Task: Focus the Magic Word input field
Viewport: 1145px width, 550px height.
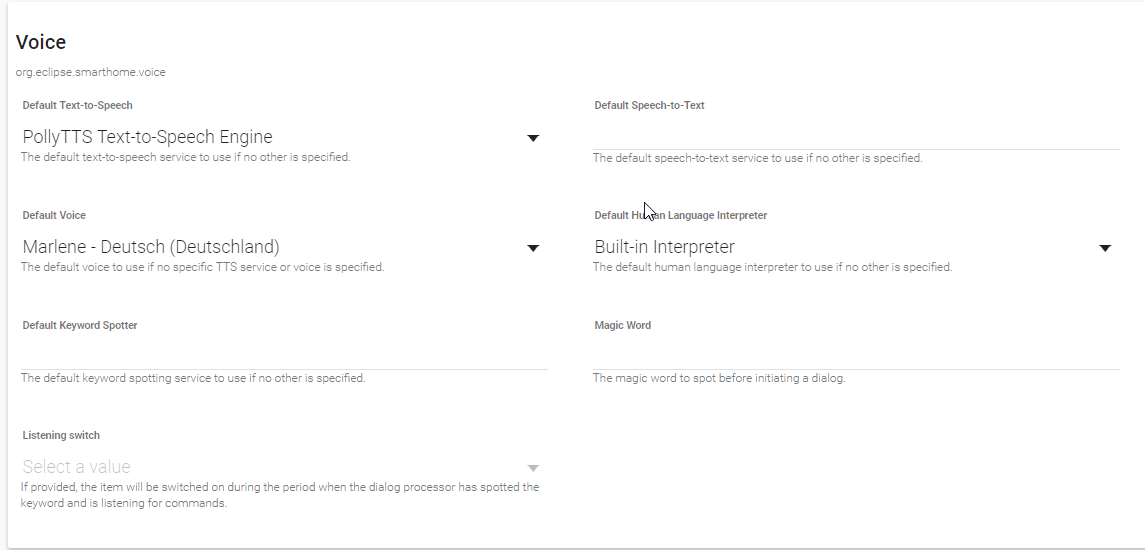Action: [856, 356]
